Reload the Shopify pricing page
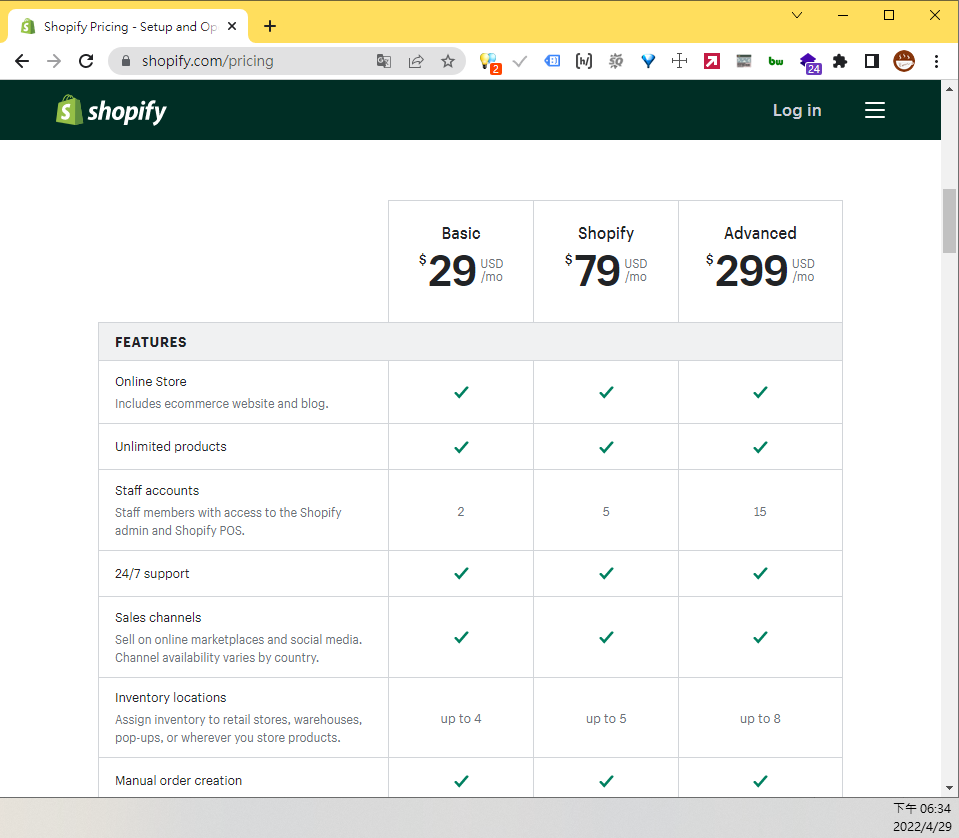This screenshot has height=838, width=959. [x=86, y=61]
